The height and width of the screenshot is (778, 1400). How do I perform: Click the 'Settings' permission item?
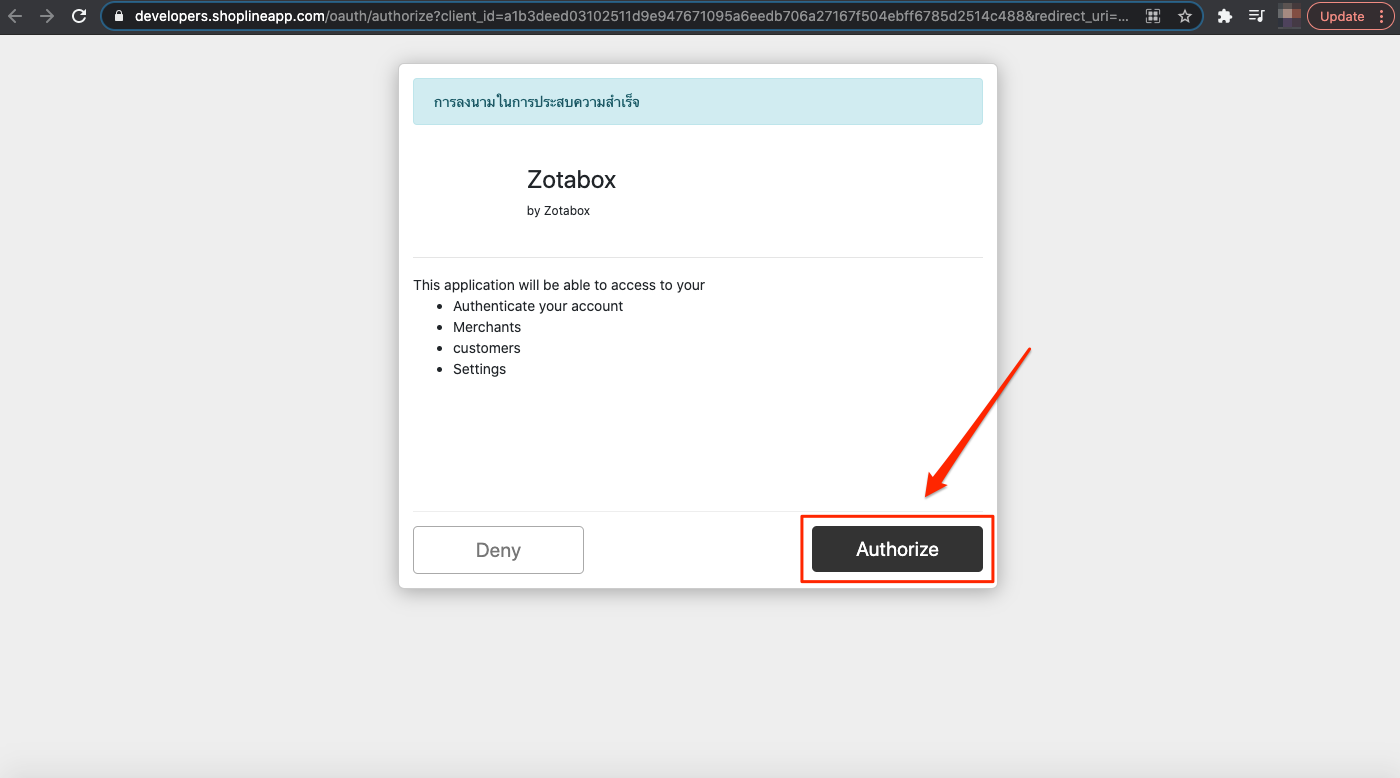pos(480,369)
